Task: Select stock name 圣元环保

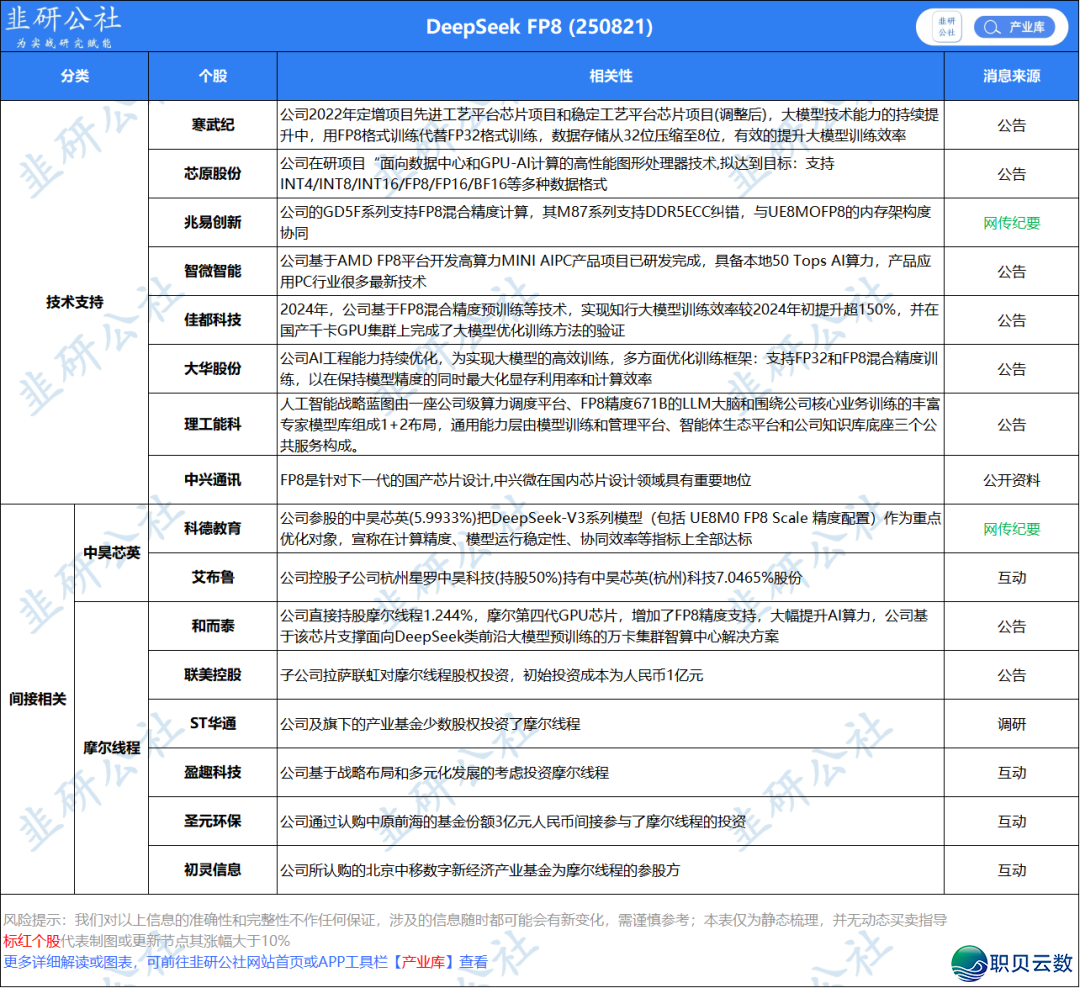Action: pos(213,821)
